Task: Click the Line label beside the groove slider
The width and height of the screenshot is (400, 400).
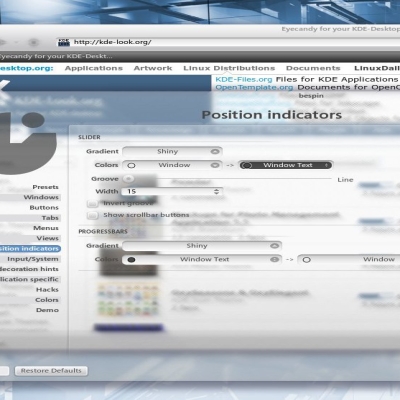Action: (345, 180)
